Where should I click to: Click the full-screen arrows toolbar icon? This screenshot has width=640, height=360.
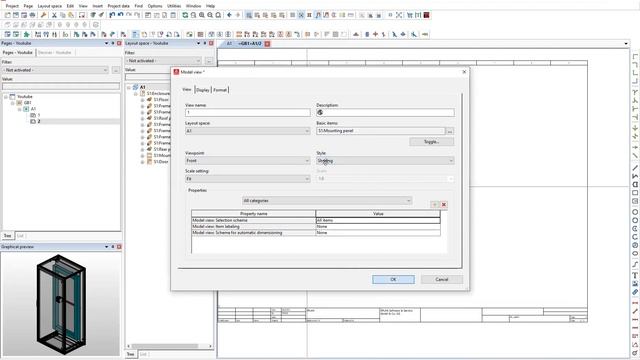point(399,15)
